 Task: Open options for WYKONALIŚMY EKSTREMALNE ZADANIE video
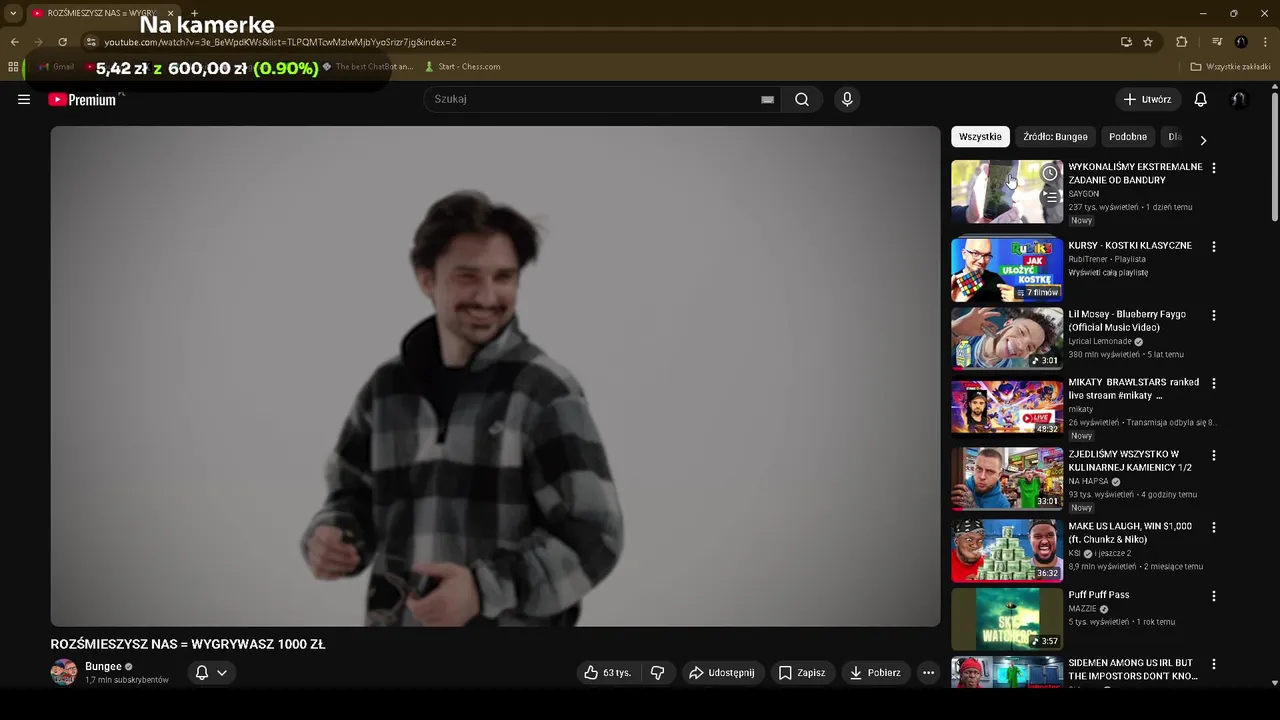click(1214, 168)
